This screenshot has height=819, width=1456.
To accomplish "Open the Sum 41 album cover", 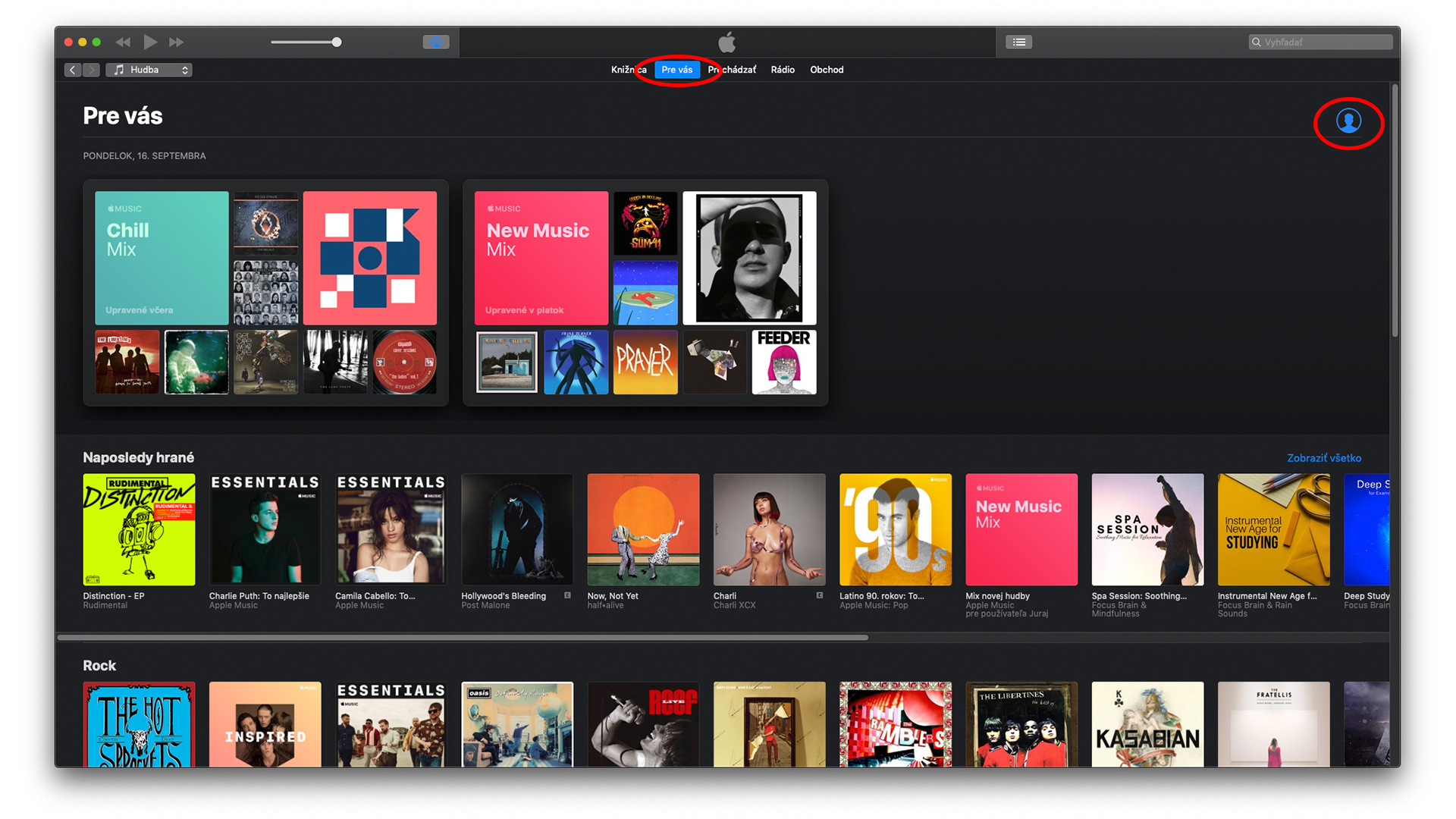I will point(645,223).
